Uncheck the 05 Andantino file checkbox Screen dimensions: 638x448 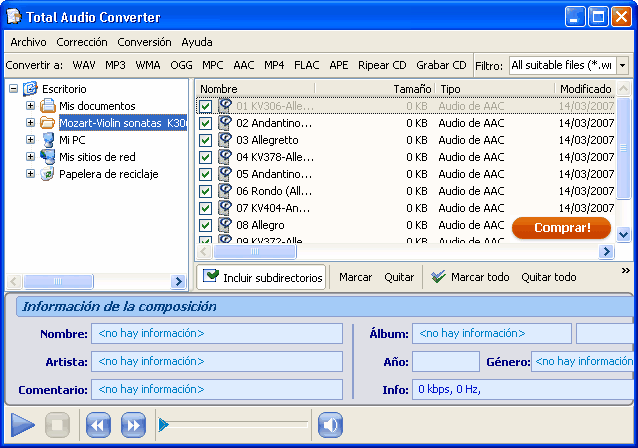click(x=205, y=175)
